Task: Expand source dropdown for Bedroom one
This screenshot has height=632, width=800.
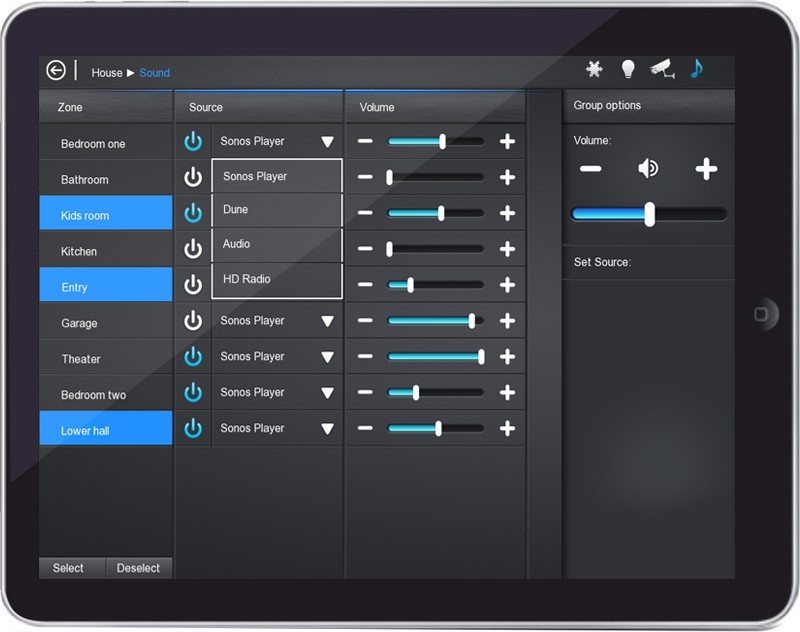Action: tap(327, 142)
